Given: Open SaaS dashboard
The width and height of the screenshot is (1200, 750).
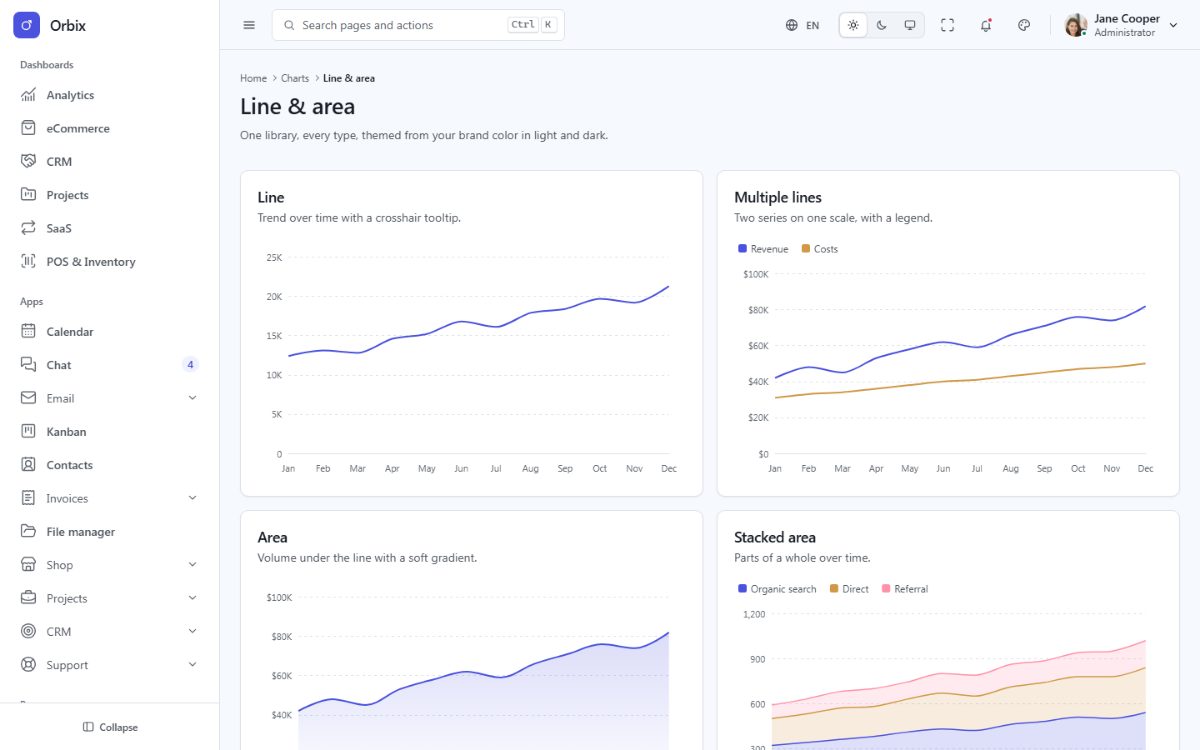Looking at the screenshot, I should pos(109,228).
